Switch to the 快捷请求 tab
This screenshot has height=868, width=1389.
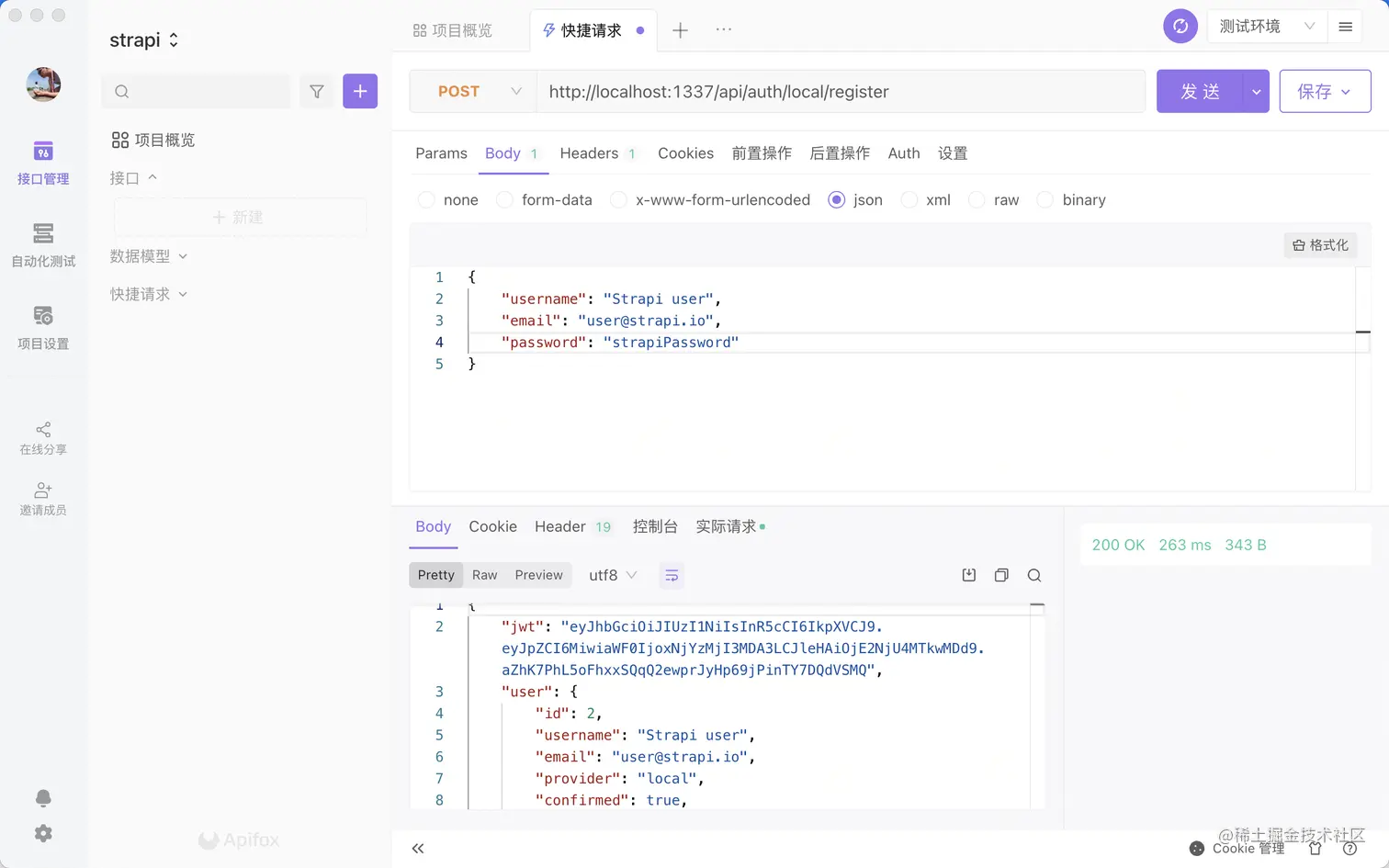coord(593,30)
